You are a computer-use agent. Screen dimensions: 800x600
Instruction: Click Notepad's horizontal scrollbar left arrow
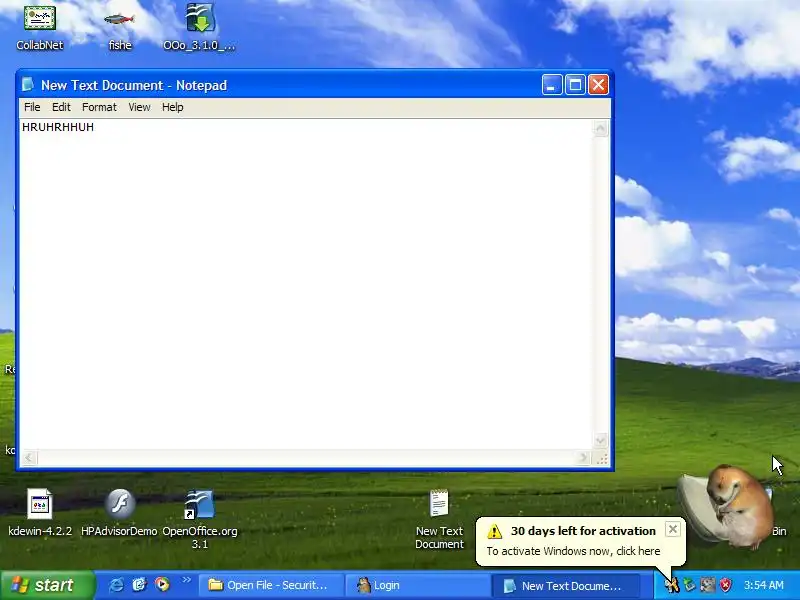(x=29, y=458)
